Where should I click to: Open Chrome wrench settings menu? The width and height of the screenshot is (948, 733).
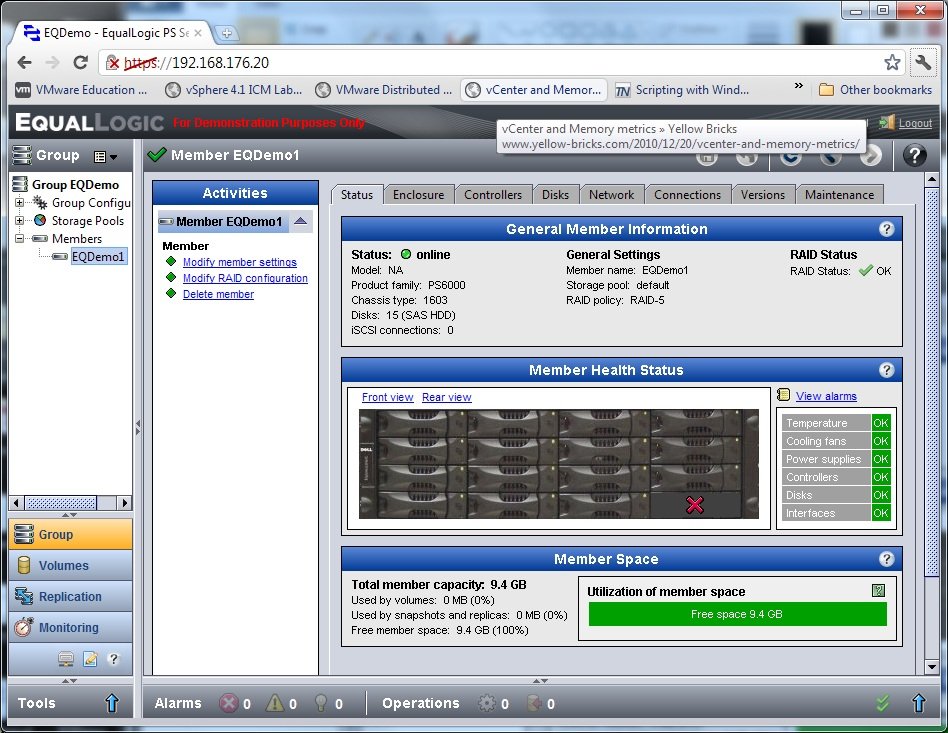point(923,62)
